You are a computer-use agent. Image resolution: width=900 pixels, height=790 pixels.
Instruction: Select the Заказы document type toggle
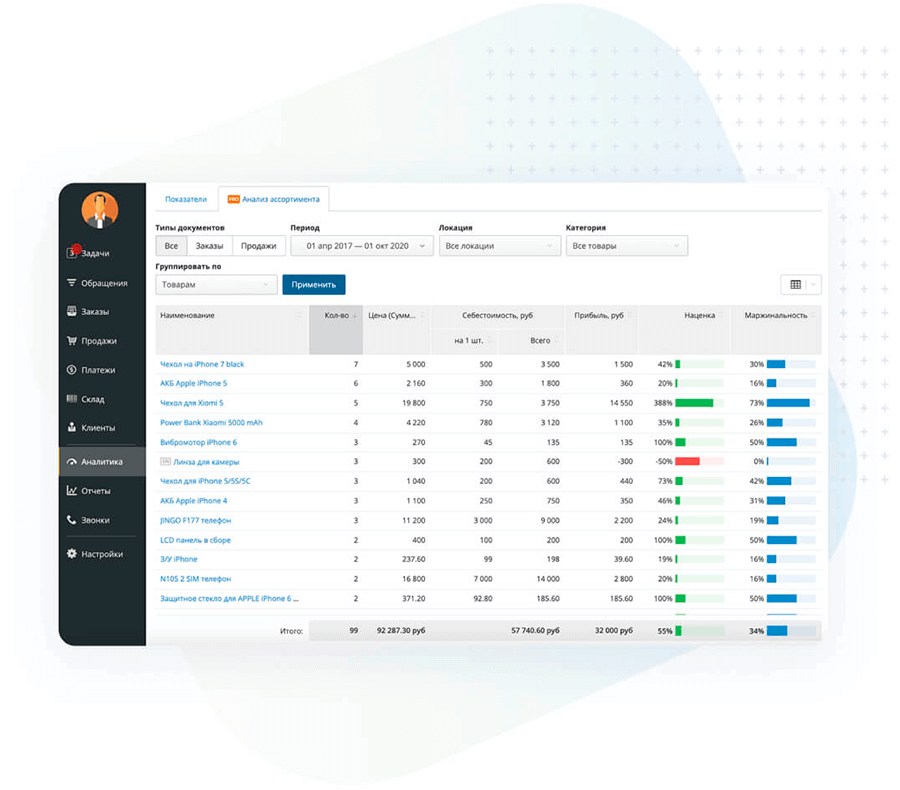click(x=209, y=246)
